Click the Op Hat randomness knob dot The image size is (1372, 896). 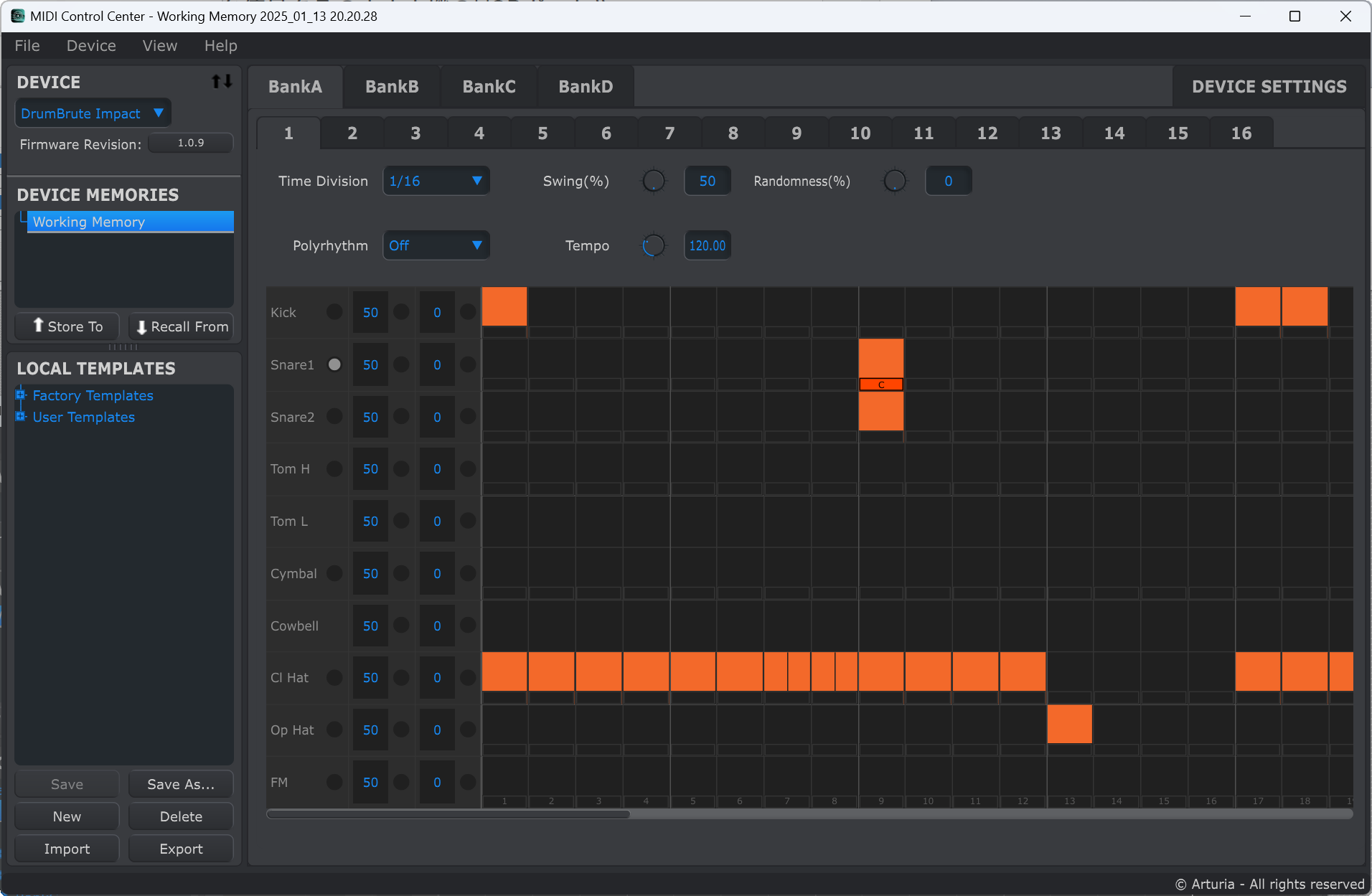[x=468, y=730]
